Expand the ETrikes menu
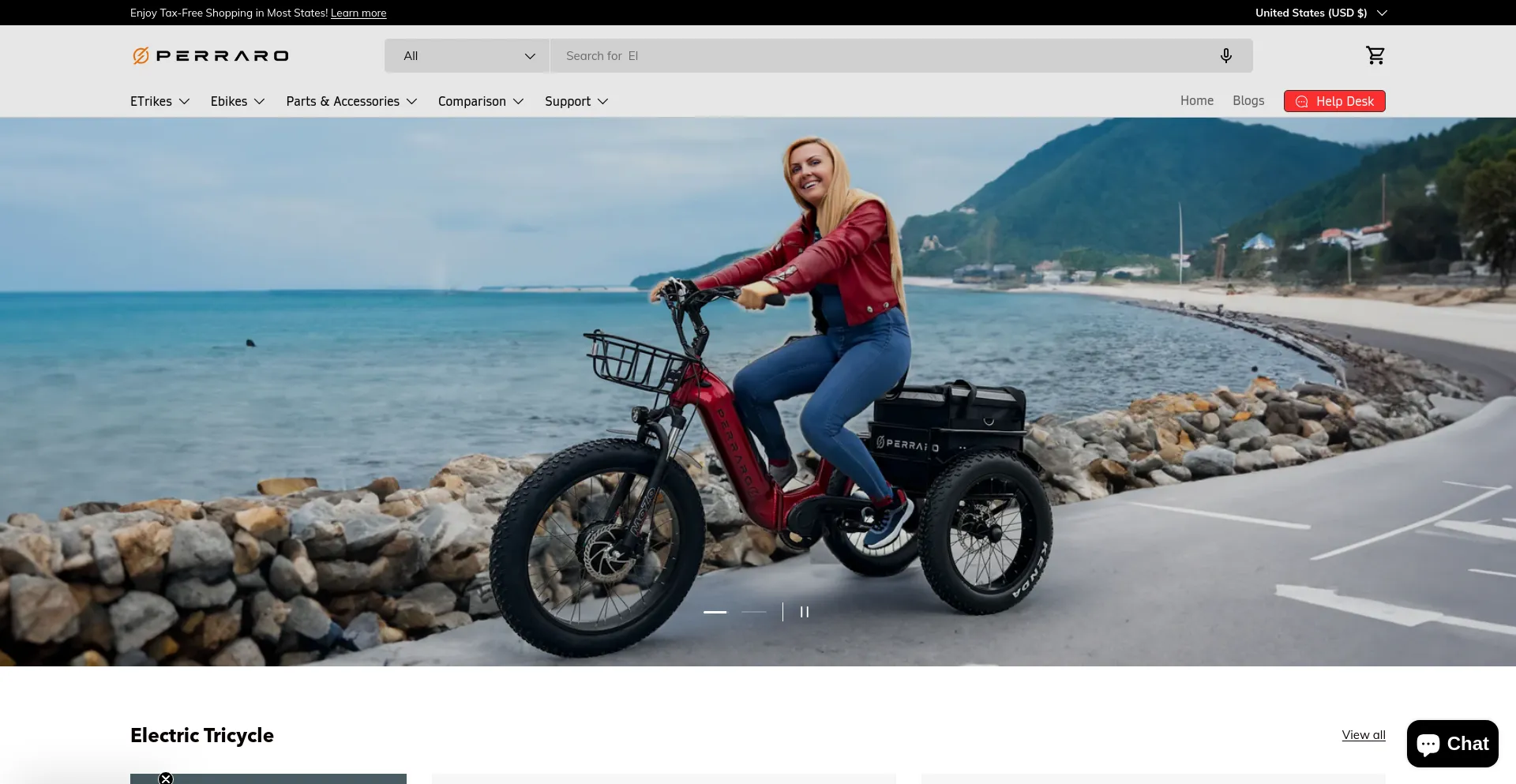 [x=160, y=101]
